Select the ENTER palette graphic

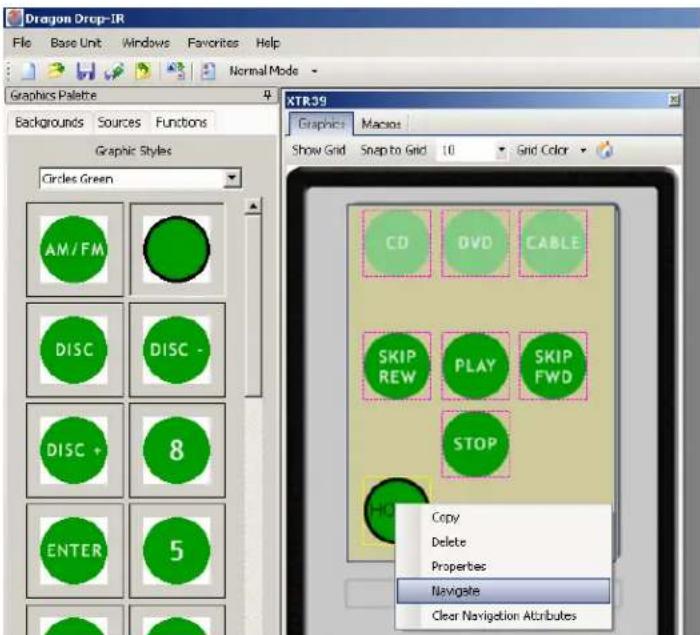74,551
